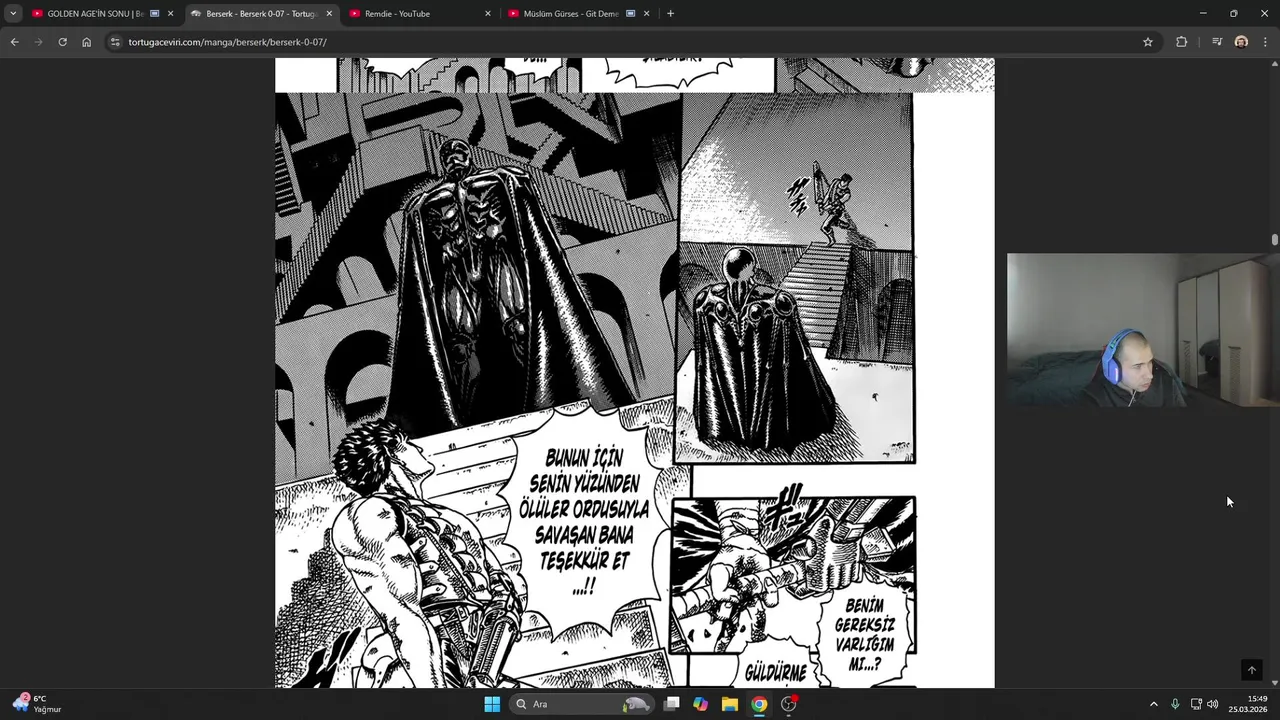Open Task View from the taskbar

point(672,704)
